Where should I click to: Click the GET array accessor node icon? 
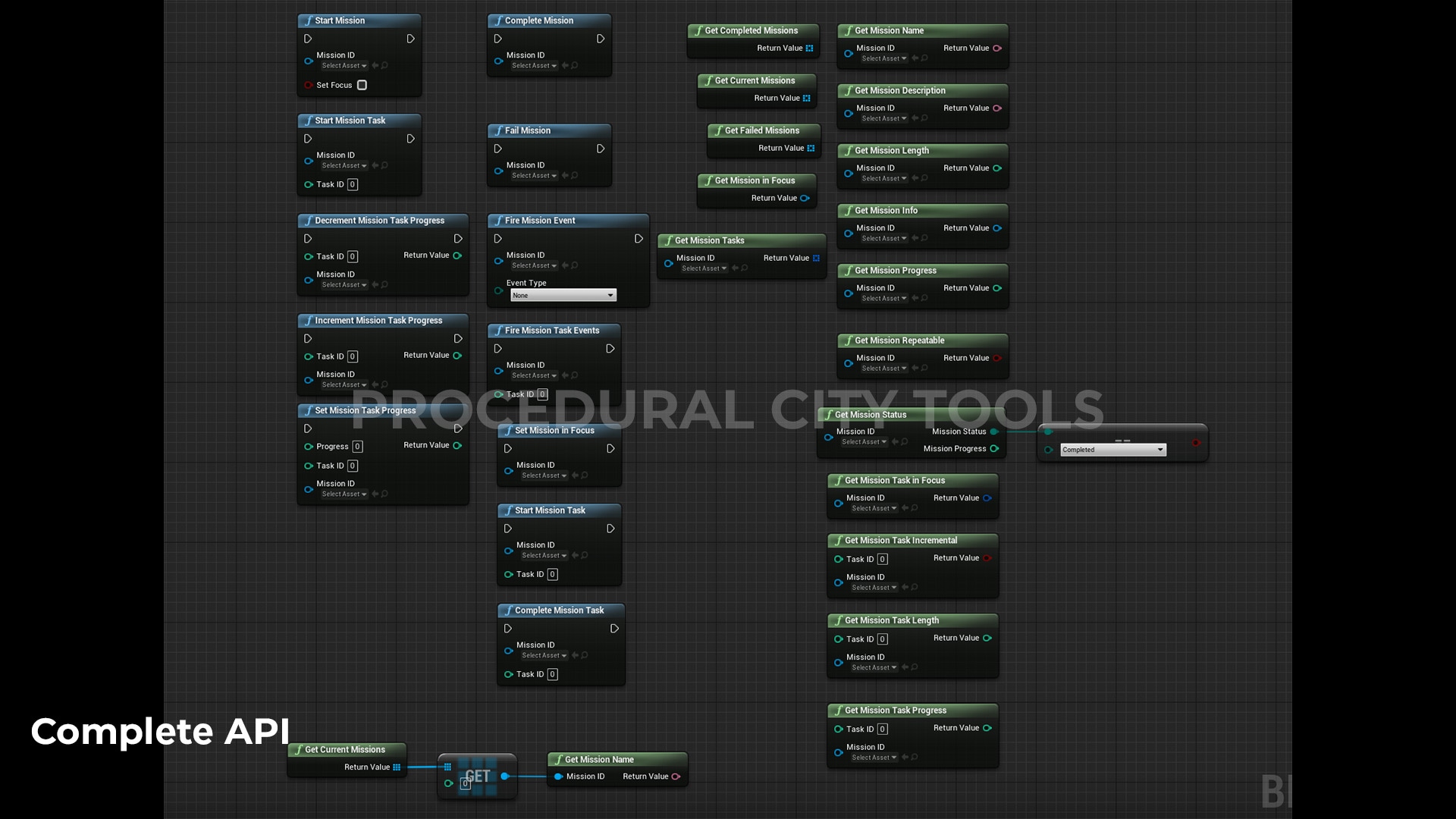(478, 776)
